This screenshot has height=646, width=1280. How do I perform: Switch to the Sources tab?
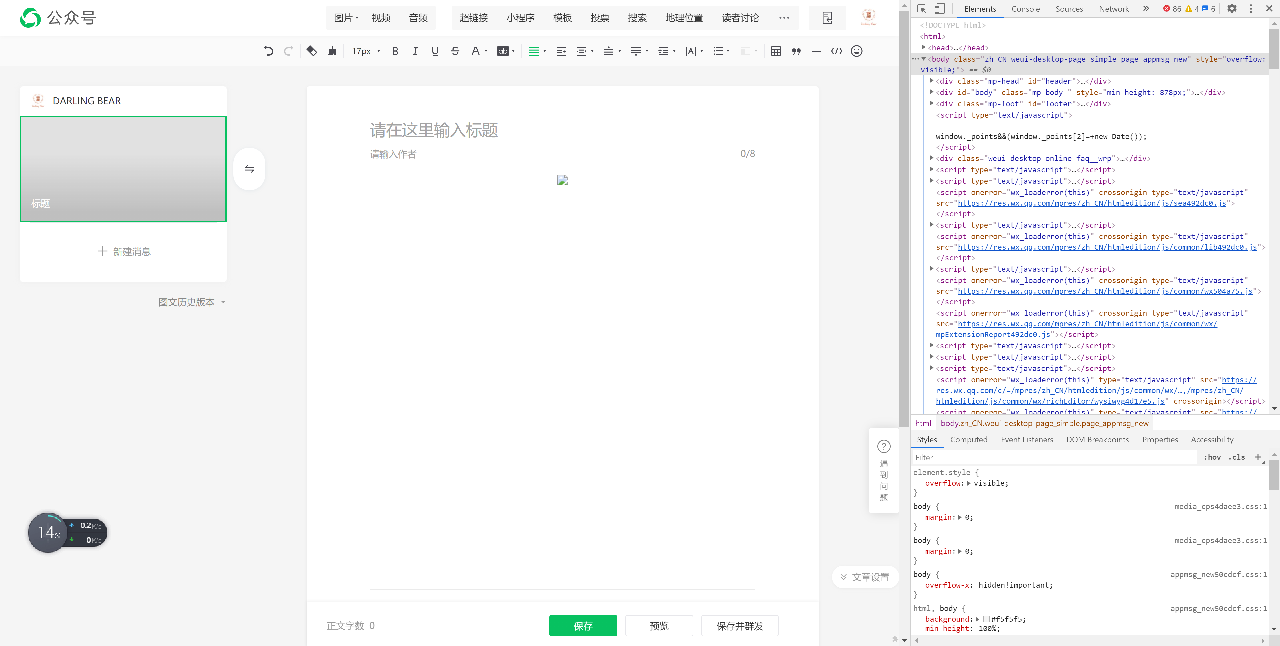[x=1069, y=8]
